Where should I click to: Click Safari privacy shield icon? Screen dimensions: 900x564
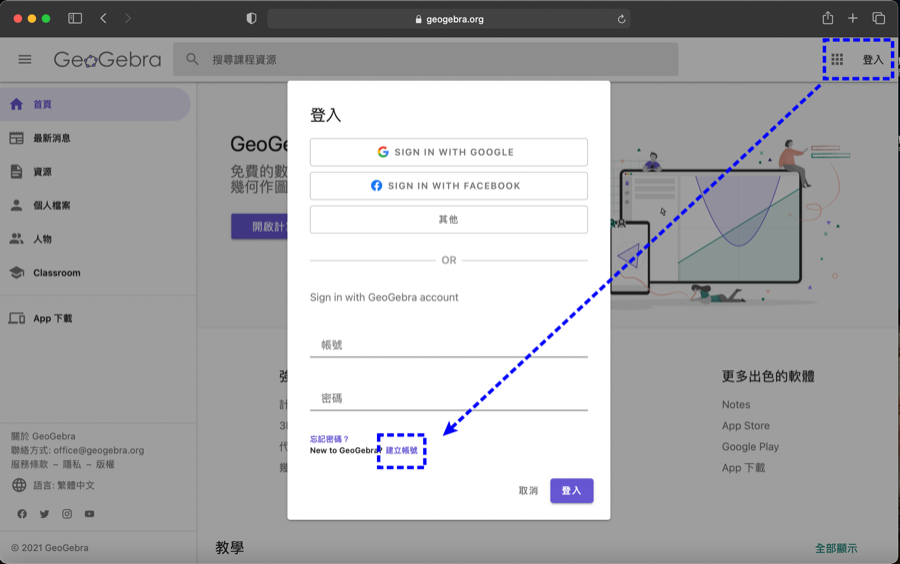coord(251,18)
